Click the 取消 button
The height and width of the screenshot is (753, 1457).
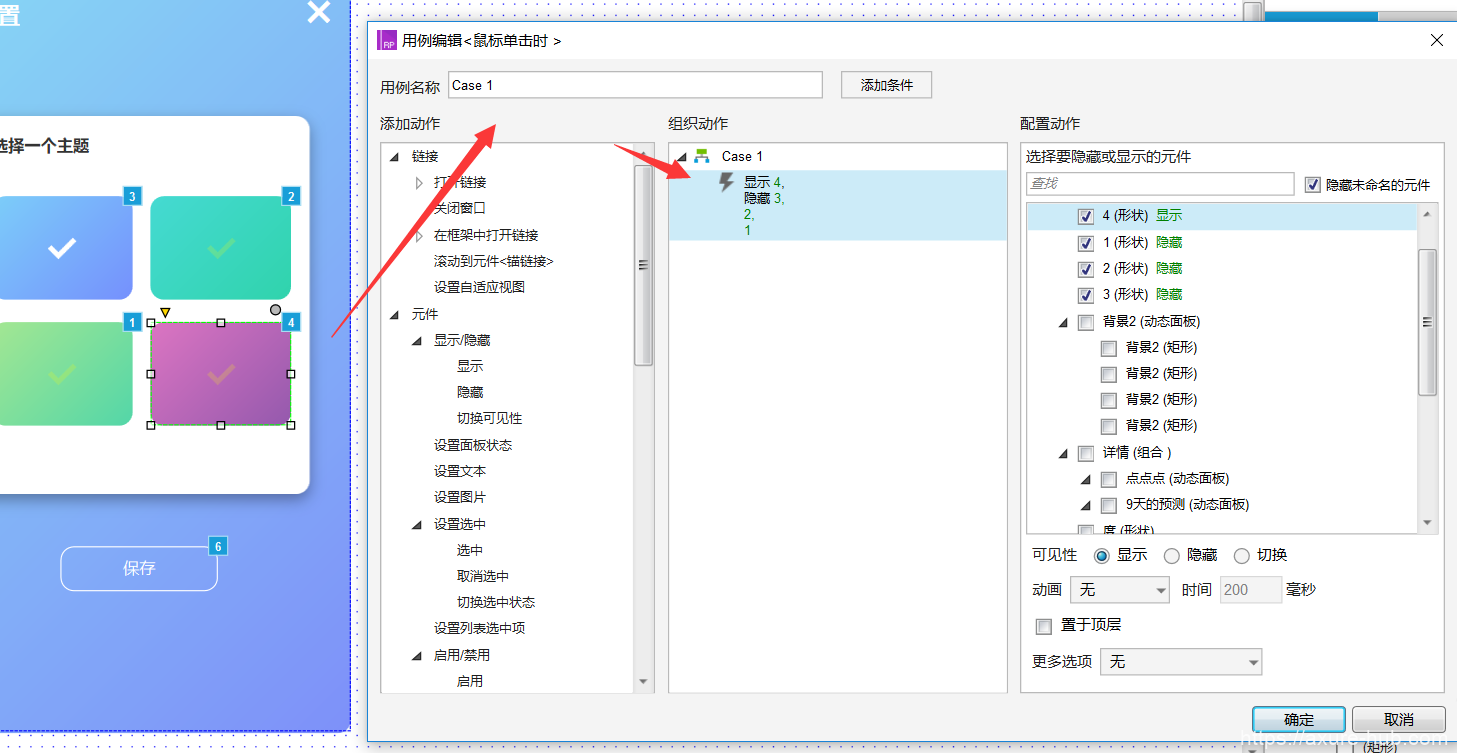pos(1399,720)
